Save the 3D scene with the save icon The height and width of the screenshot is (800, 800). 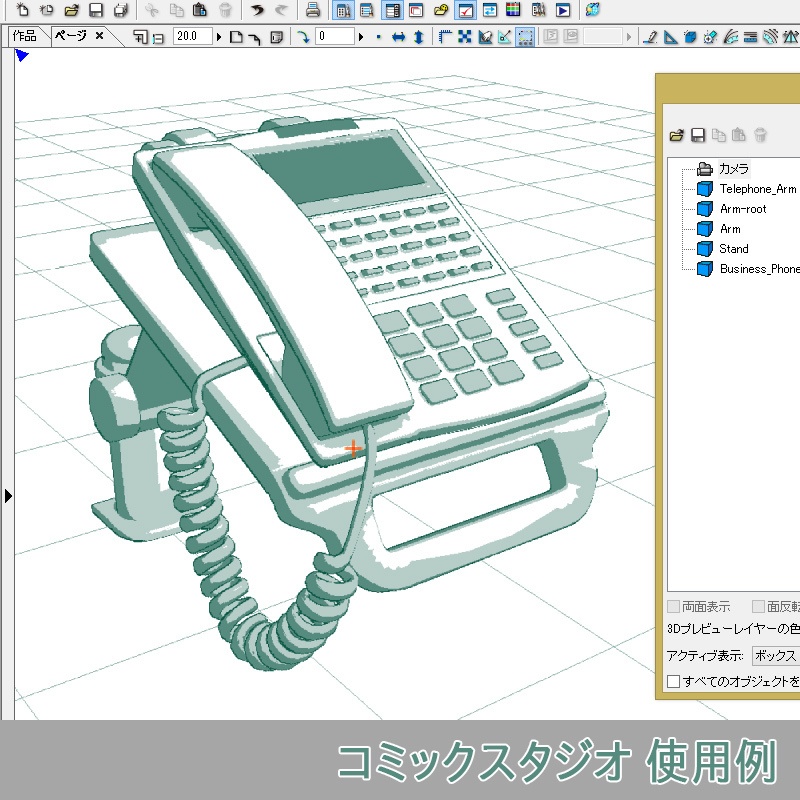click(x=699, y=135)
